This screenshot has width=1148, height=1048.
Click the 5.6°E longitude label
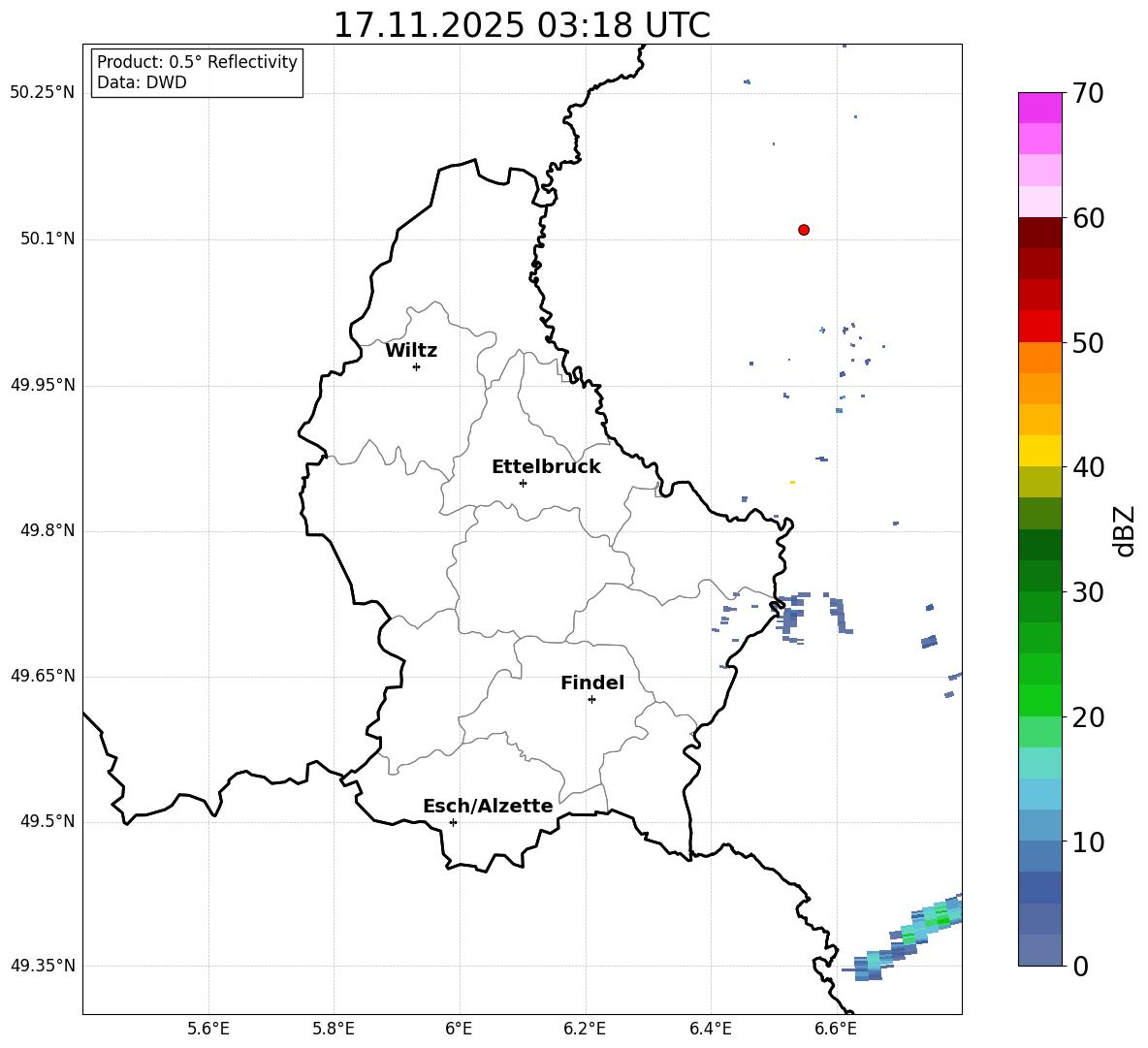point(208,1029)
